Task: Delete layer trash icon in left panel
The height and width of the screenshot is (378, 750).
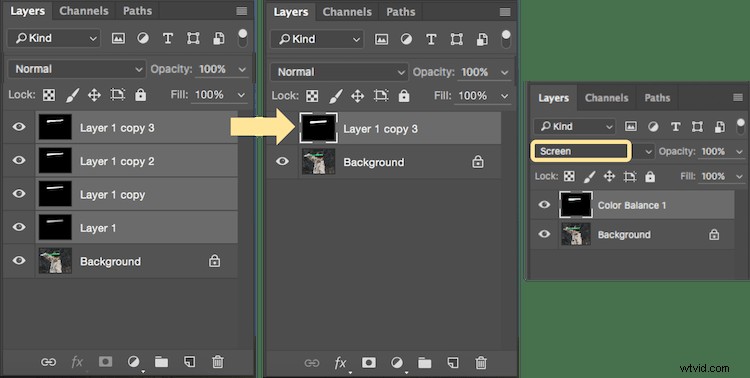Action: [x=218, y=361]
